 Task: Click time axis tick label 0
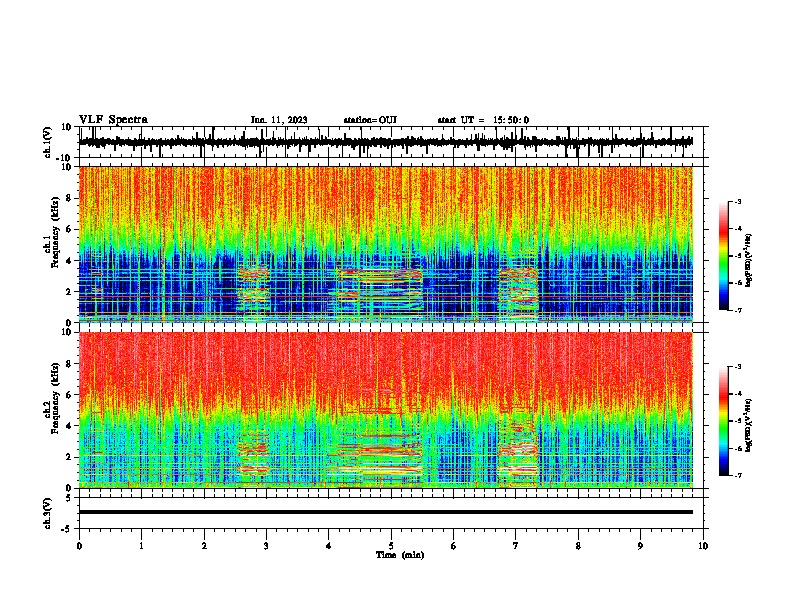tap(79, 546)
